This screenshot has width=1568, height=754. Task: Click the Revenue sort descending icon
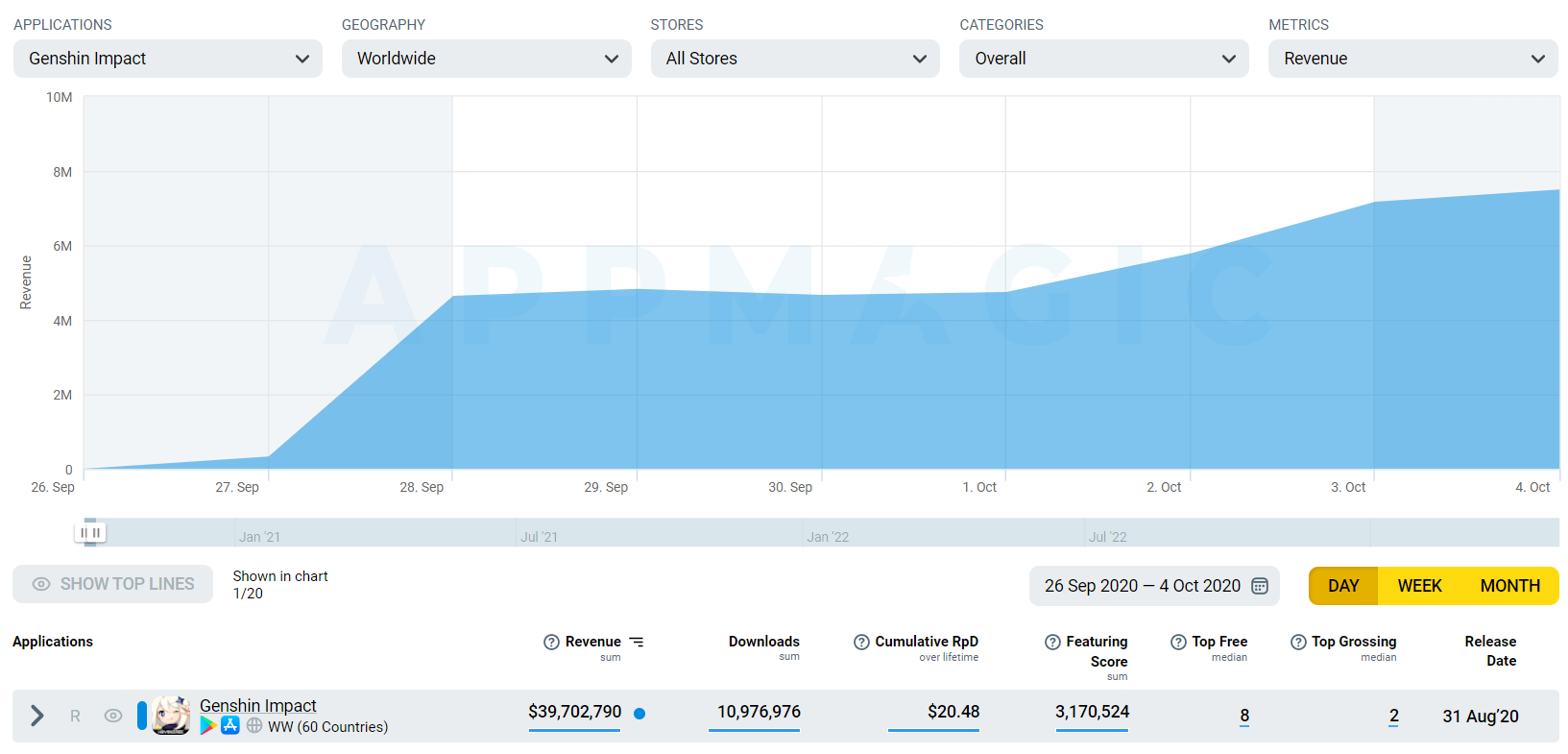point(637,642)
